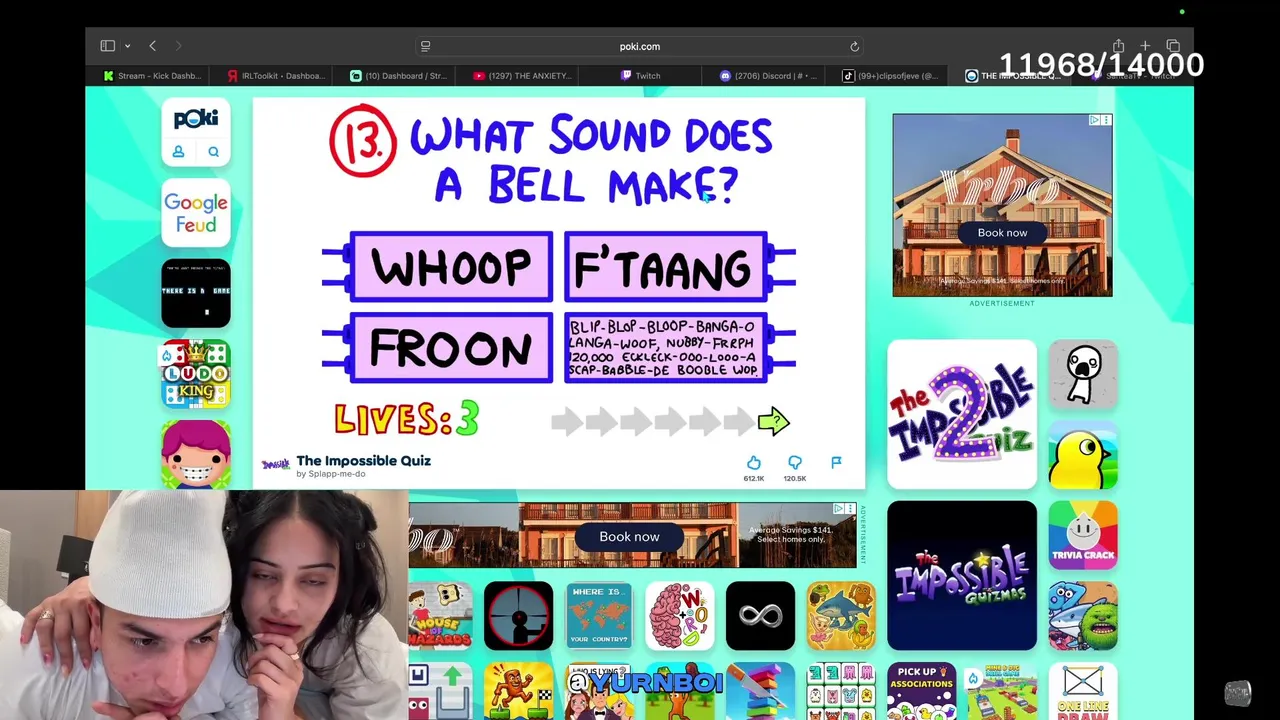
Task: Click the green skip arrow
Action: pos(773,422)
